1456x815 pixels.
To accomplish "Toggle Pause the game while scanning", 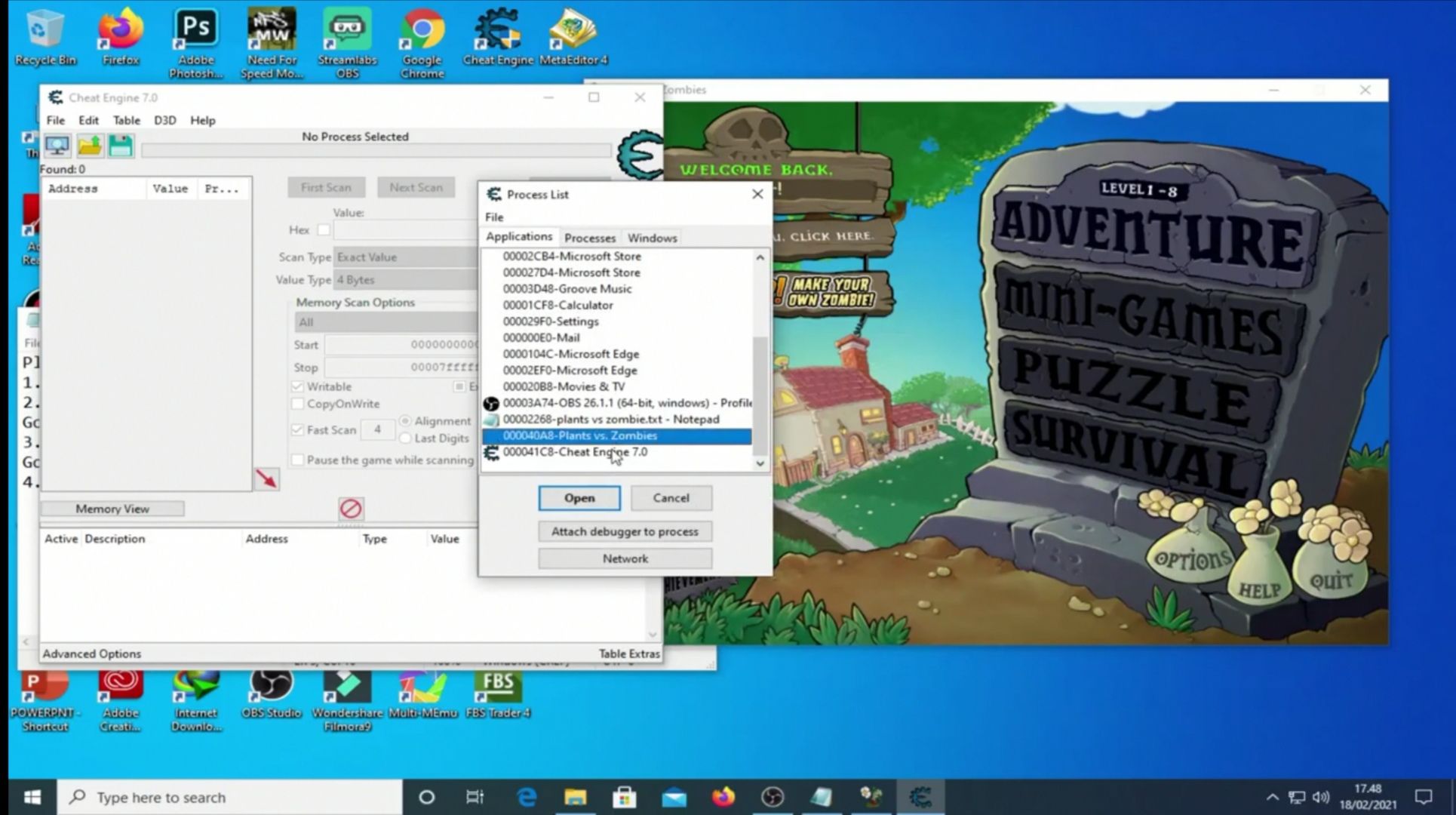I will [297, 460].
